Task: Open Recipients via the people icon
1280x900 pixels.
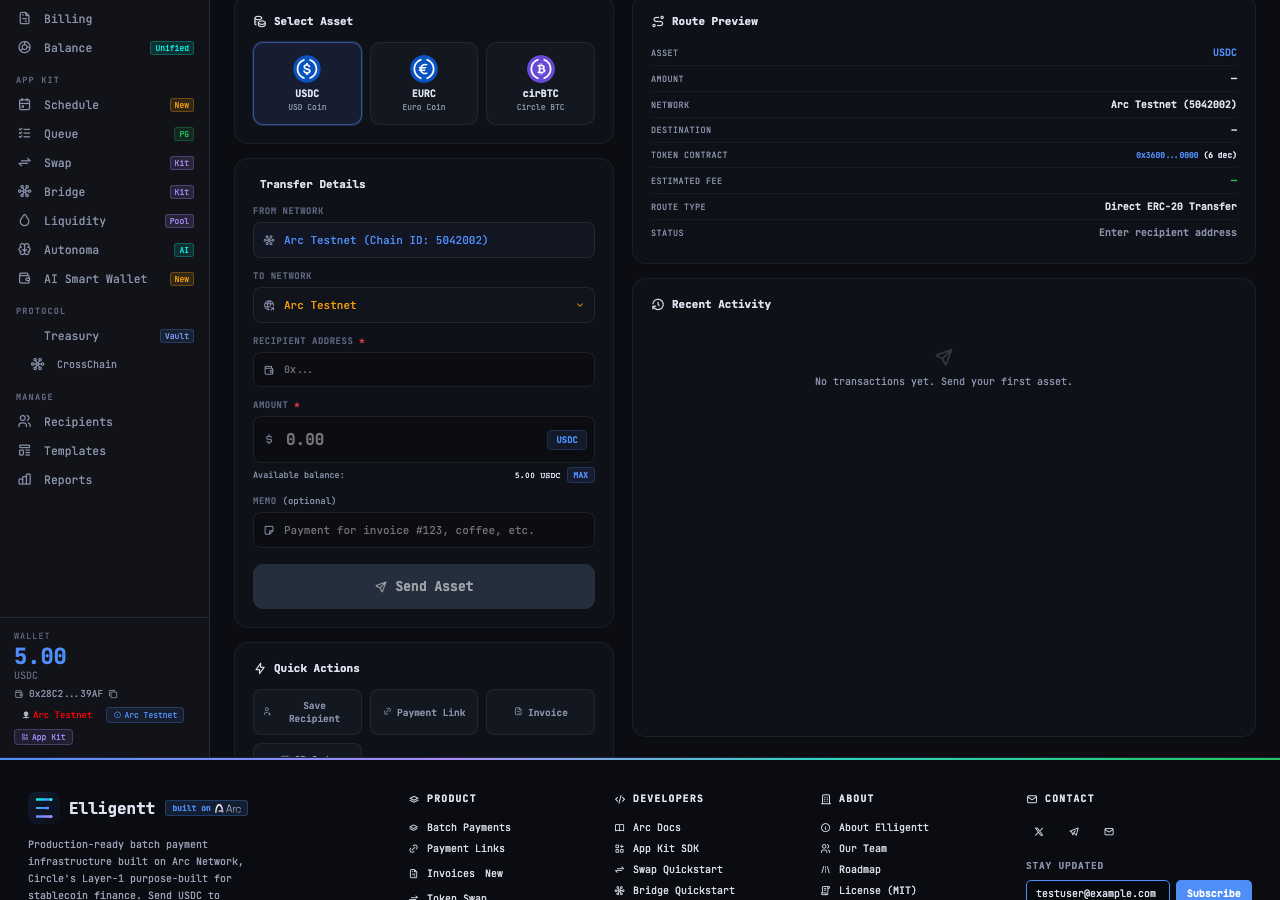Action: [24, 421]
